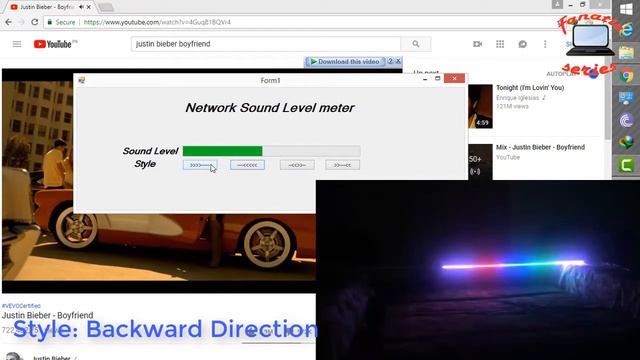This screenshot has width=640, height=360.
Task: Switch to Chrome from the taskbar
Action: click(627, 76)
